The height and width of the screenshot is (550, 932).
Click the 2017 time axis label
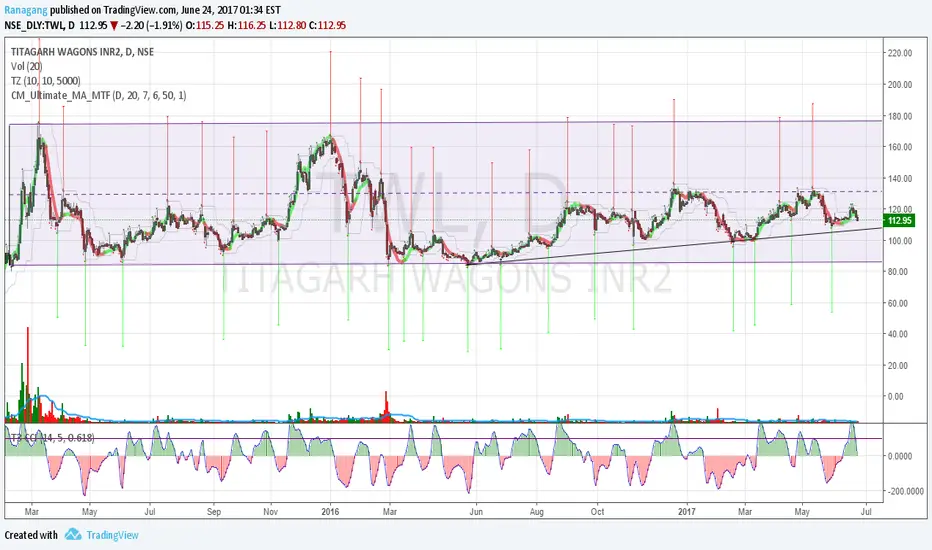[x=687, y=511]
